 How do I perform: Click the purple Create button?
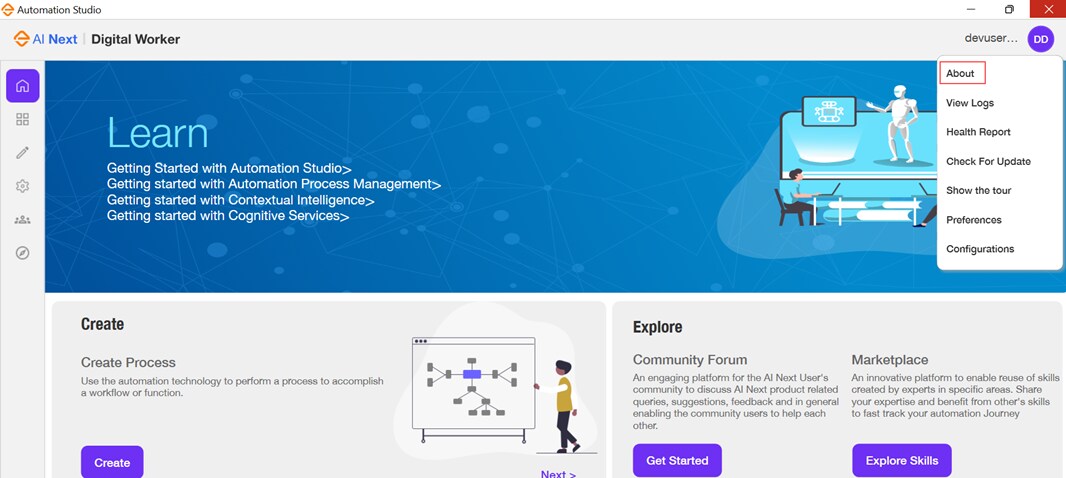(x=112, y=462)
